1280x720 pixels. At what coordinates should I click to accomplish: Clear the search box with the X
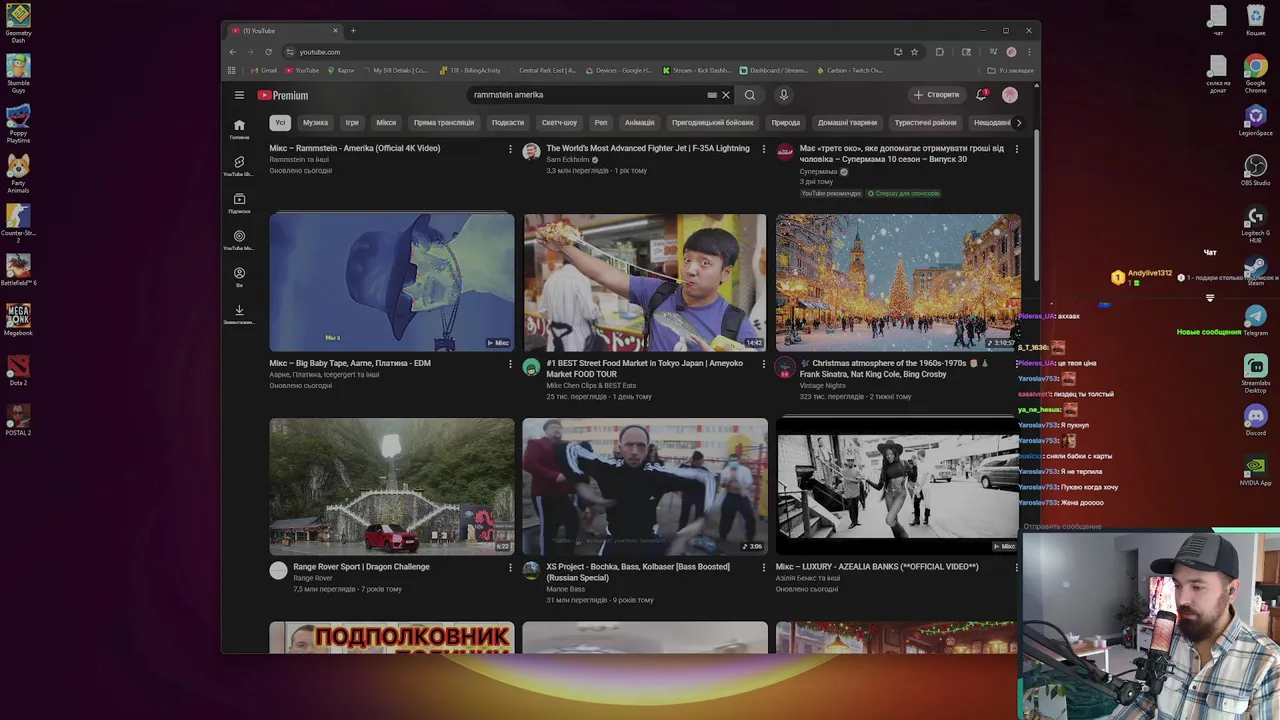click(726, 95)
